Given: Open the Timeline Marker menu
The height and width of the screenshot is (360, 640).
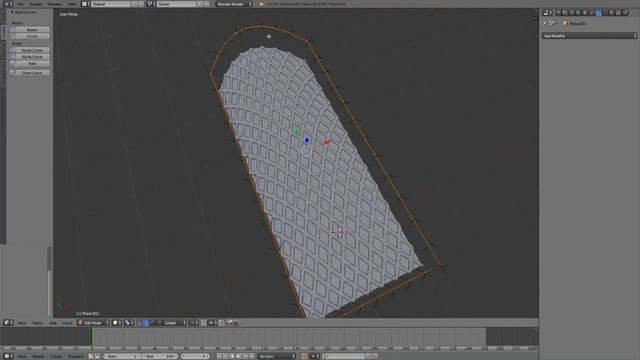Looking at the screenshot, I should (x=39, y=356).
